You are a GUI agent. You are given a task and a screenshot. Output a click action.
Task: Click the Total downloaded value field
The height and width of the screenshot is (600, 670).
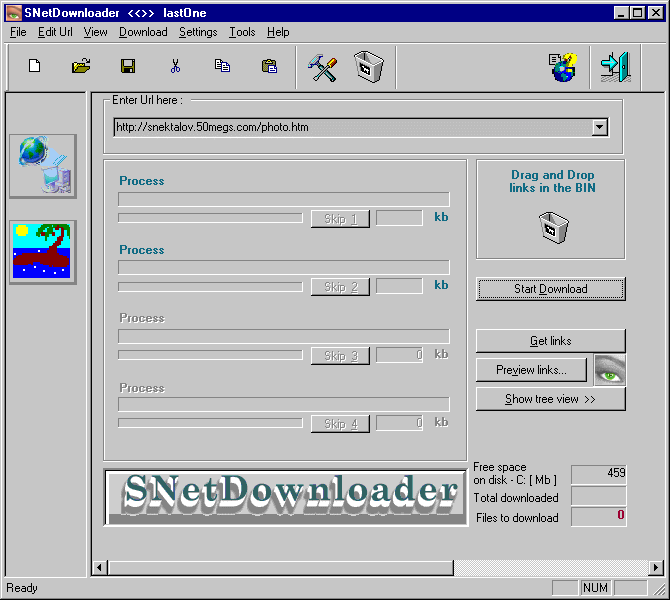(x=599, y=495)
